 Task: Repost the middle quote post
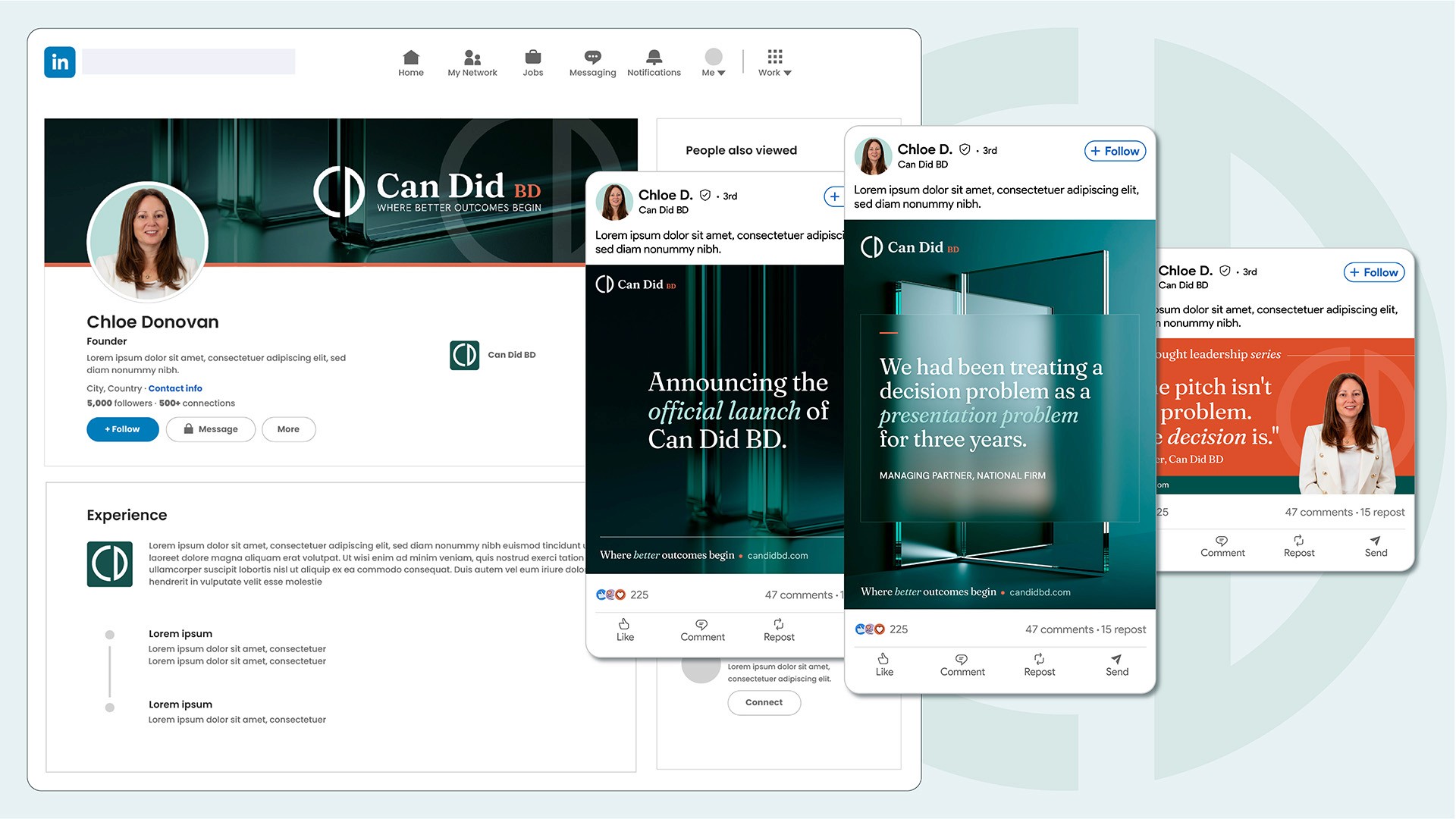(x=1039, y=665)
